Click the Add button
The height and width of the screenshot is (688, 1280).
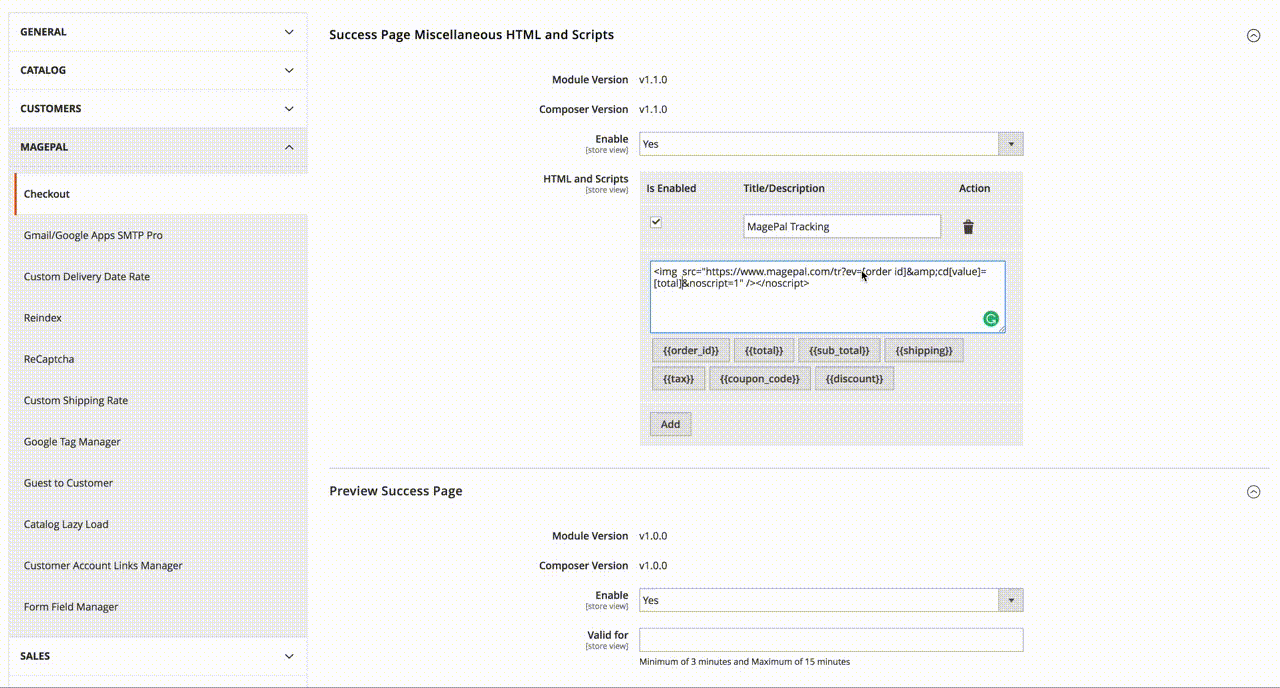(x=671, y=424)
